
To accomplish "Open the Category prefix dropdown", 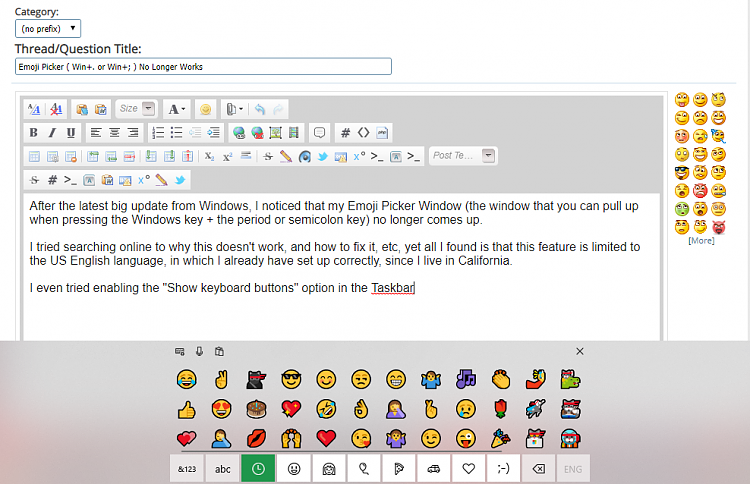I will (x=48, y=28).
